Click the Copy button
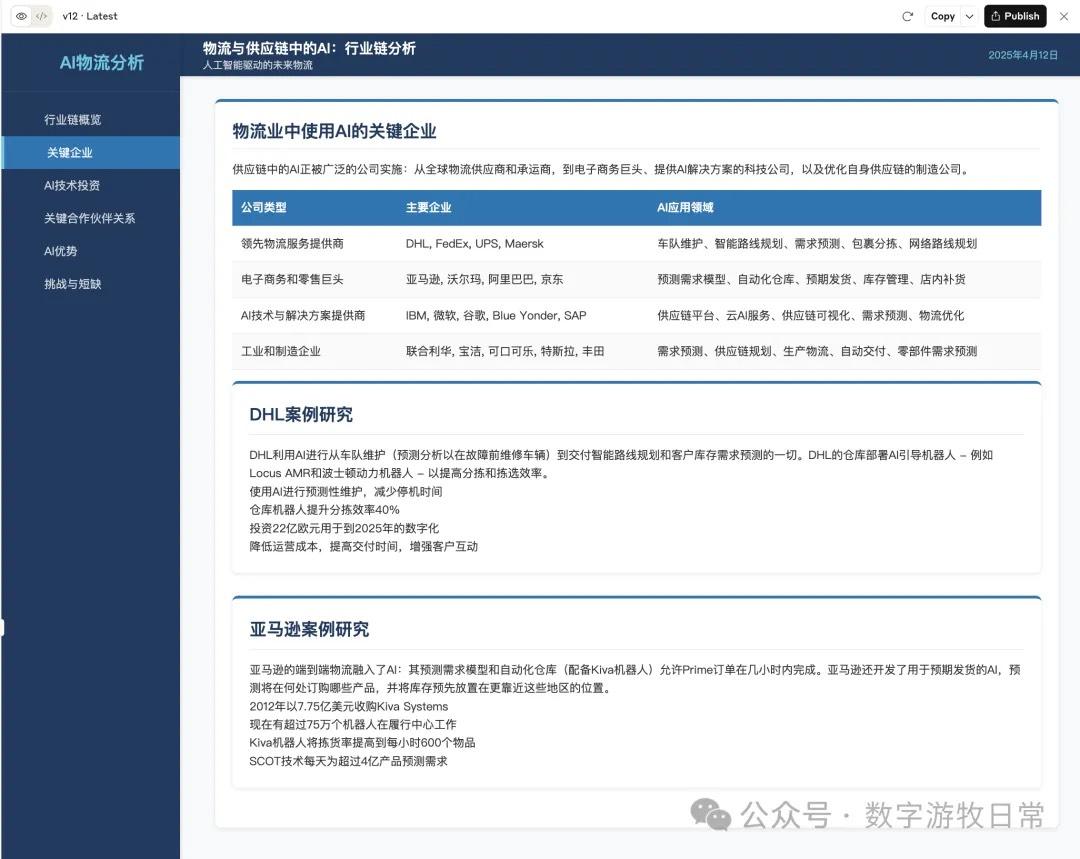This screenshot has width=1080, height=859. 942,16
